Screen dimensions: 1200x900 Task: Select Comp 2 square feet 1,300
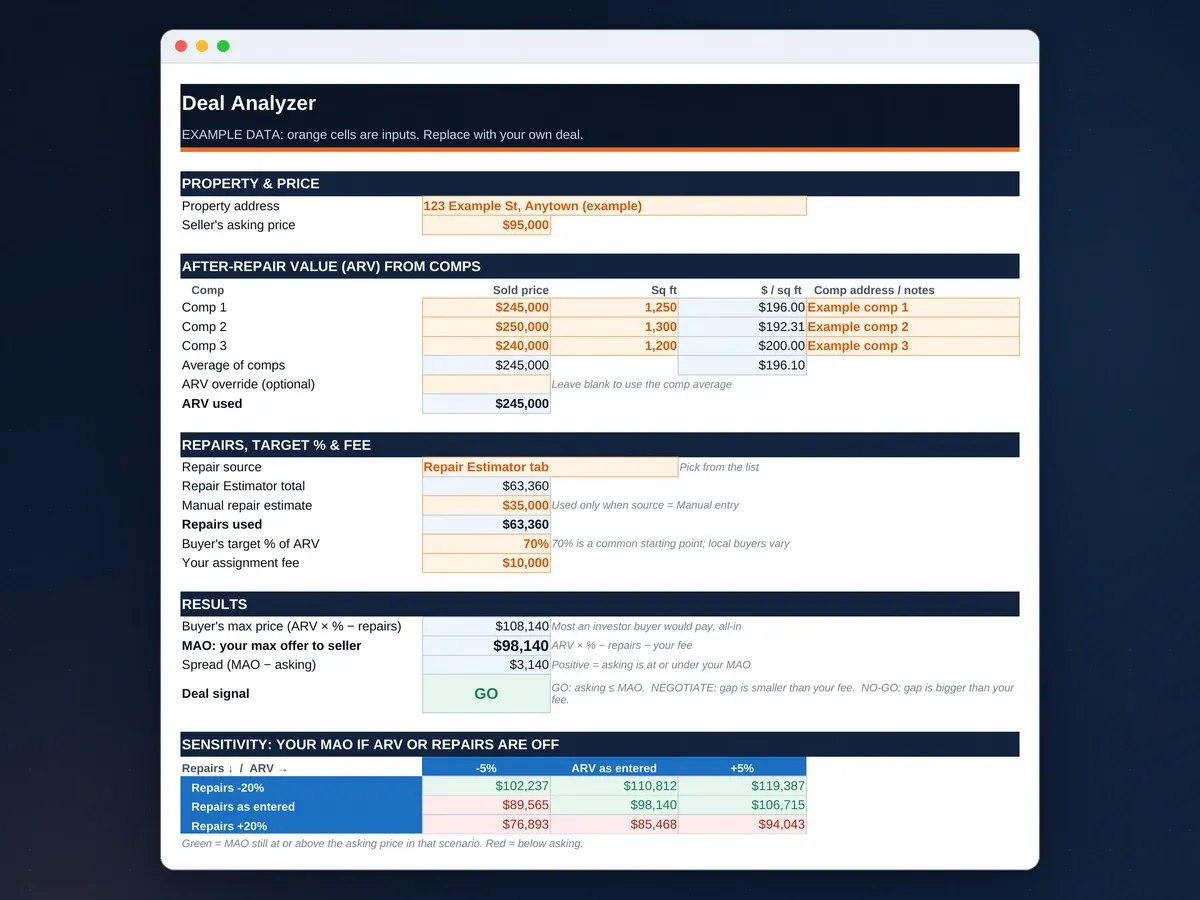click(x=614, y=326)
